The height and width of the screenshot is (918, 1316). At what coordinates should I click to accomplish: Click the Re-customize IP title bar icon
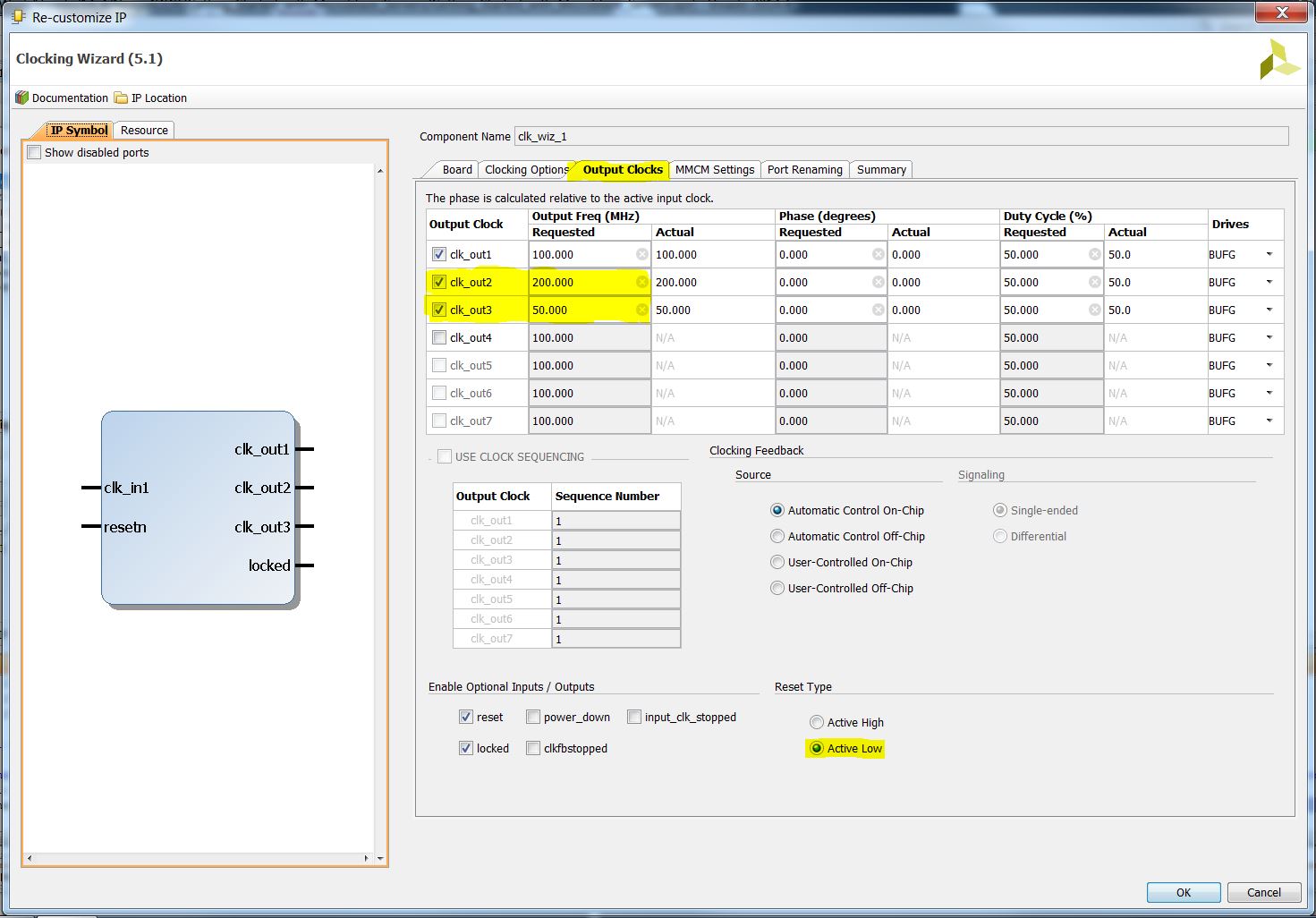(18, 16)
